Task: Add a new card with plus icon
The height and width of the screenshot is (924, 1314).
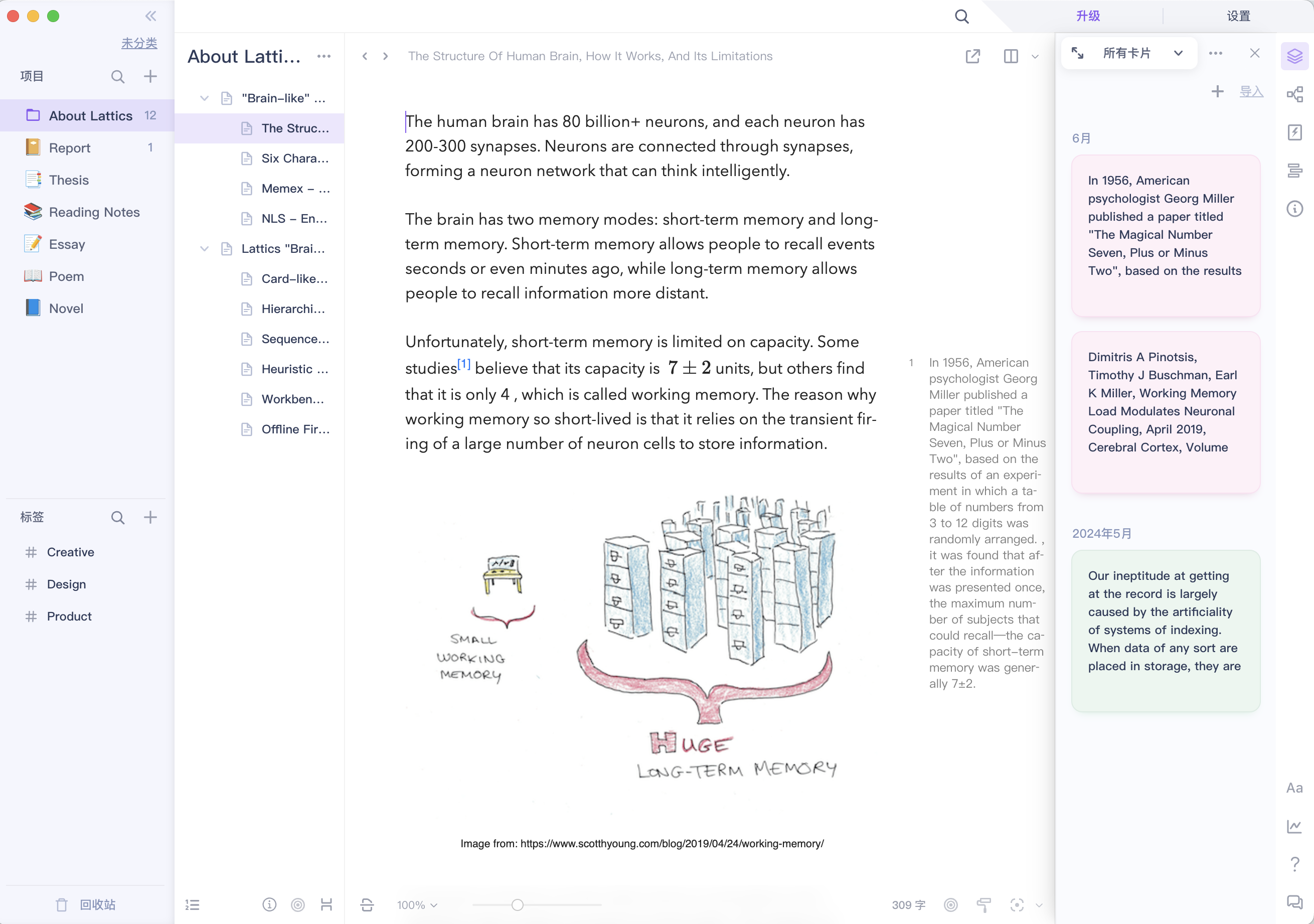Action: pos(1217,91)
